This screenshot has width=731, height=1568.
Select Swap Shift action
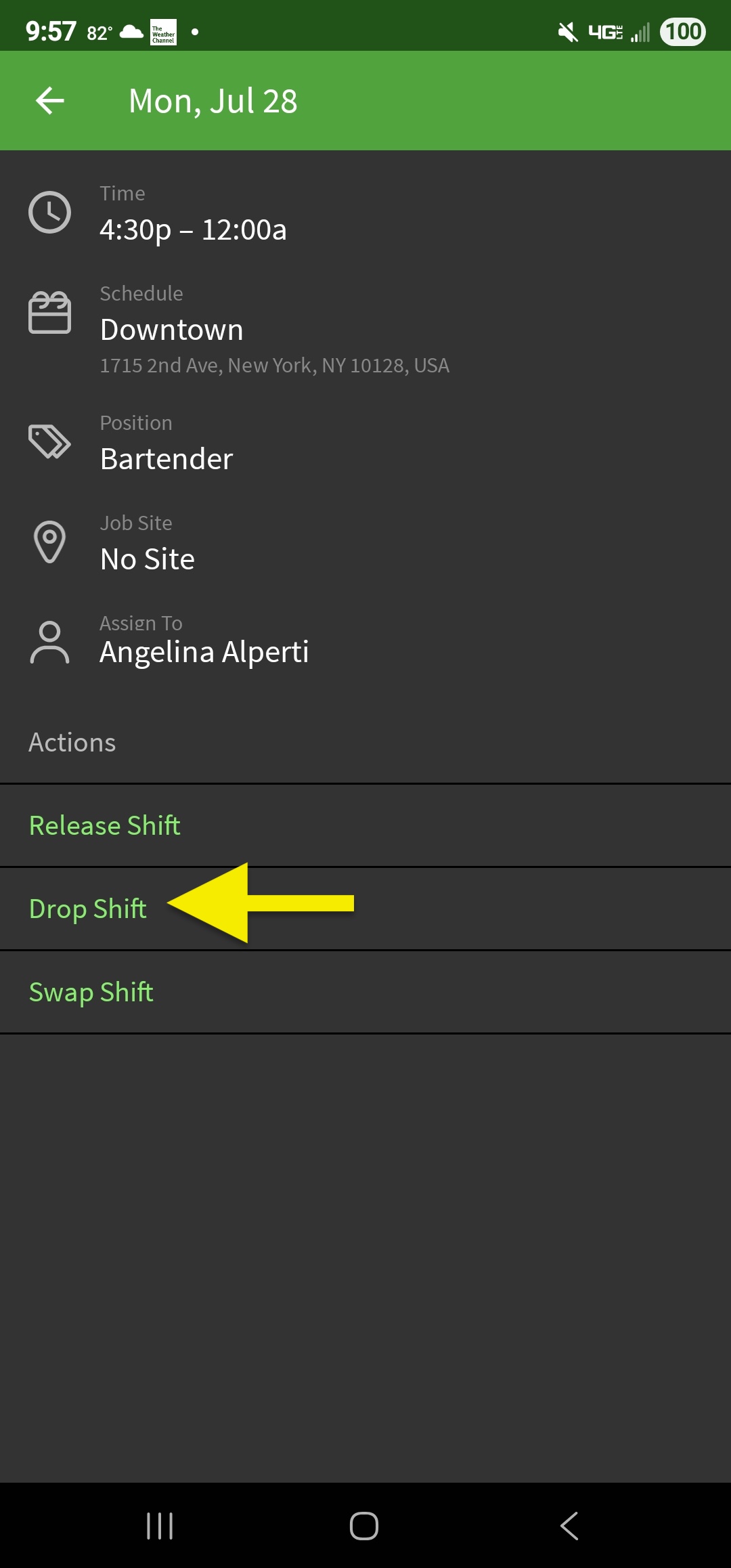tap(91, 990)
